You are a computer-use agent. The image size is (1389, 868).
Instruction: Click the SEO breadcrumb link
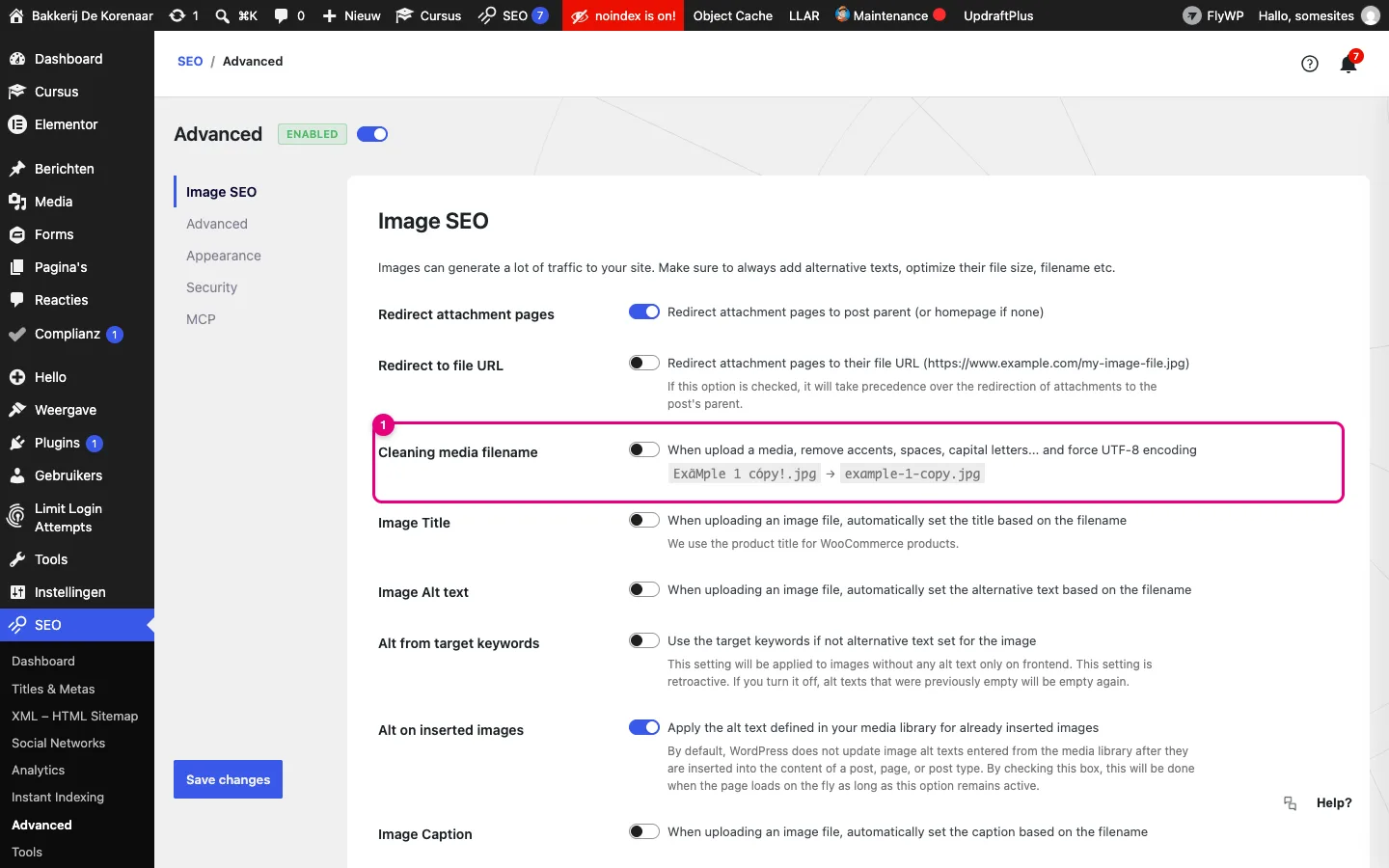click(190, 61)
